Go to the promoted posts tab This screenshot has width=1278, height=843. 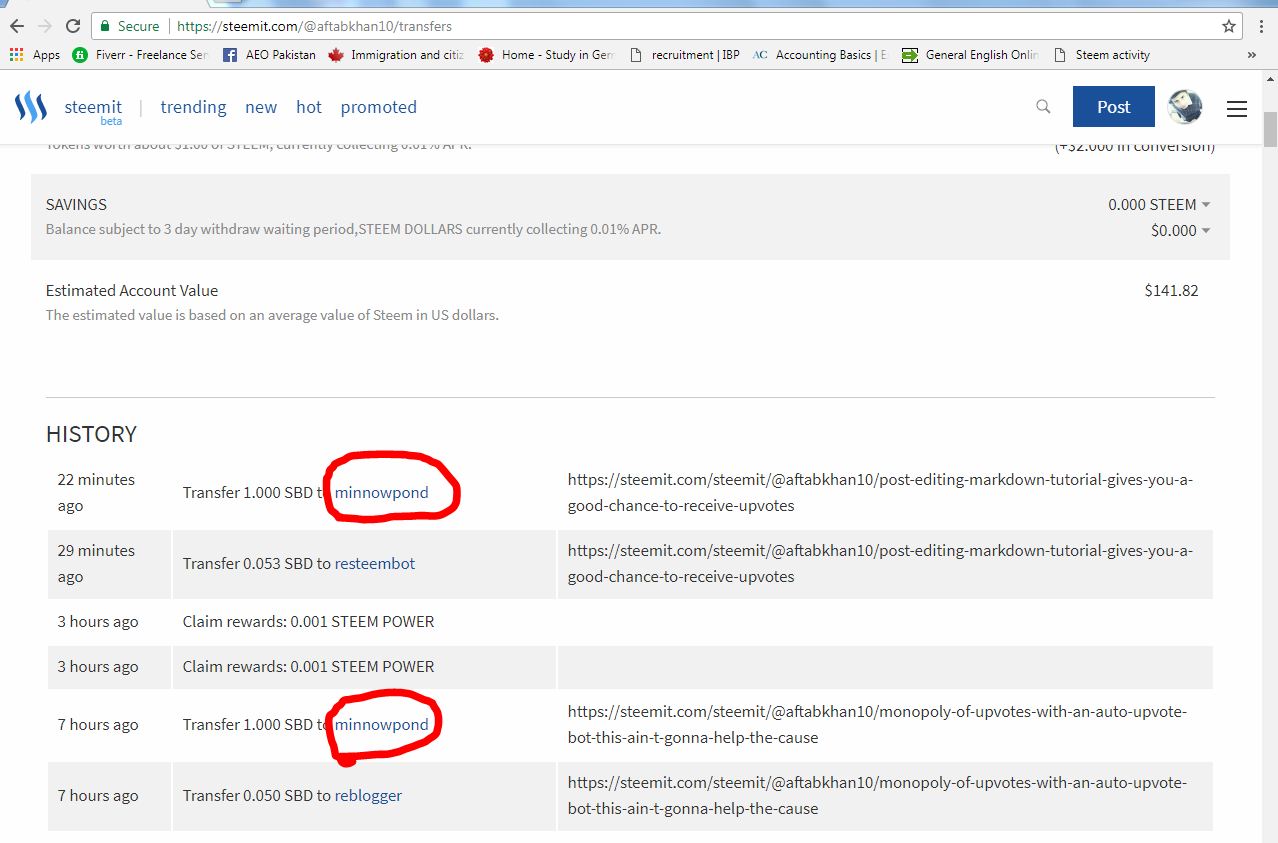379,107
